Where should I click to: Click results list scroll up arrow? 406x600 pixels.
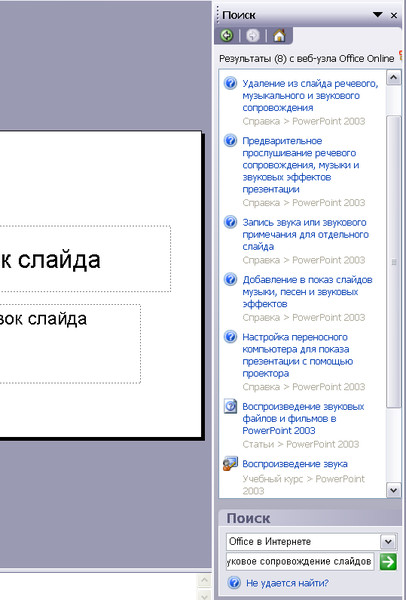tap(393, 78)
